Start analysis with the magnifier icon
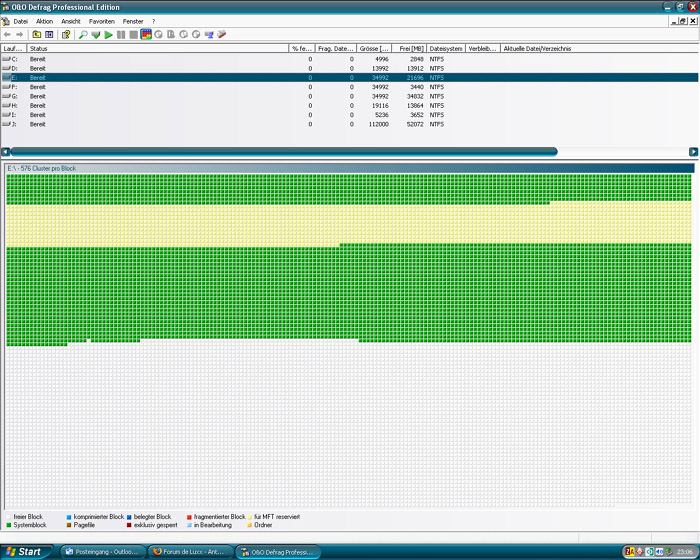 click(83, 34)
